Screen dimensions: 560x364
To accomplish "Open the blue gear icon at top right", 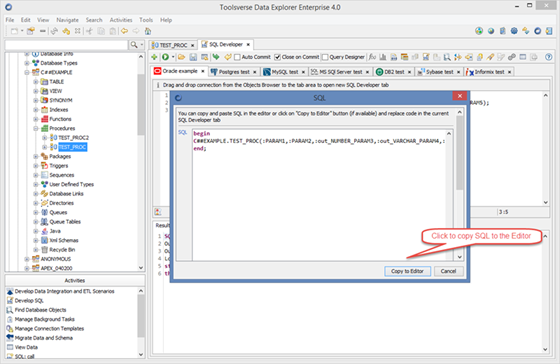I will [514, 31].
